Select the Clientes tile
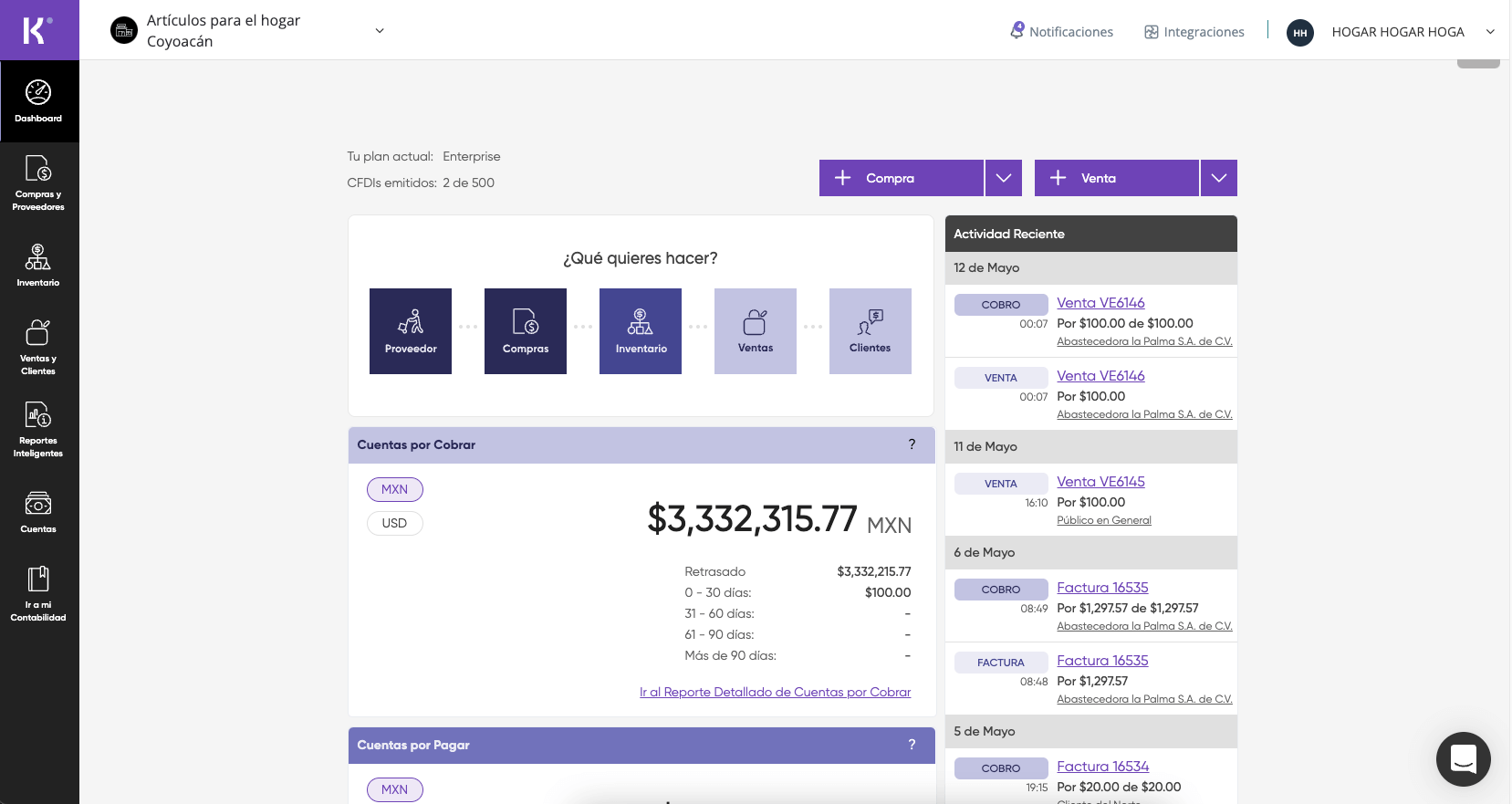This screenshot has width=1512, height=804. pyautogui.click(x=870, y=331)
